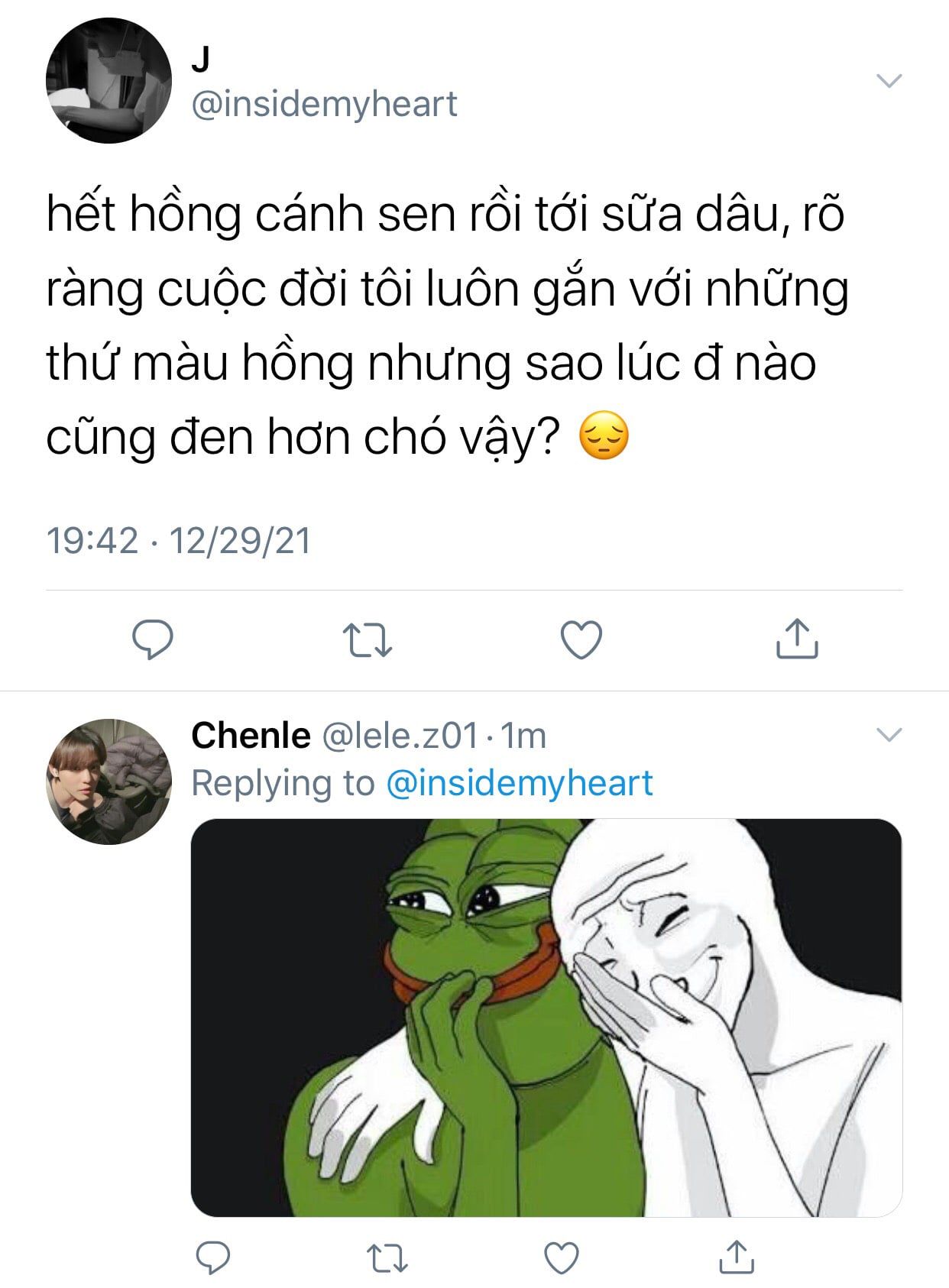This screenshot has width=949, height=1288.
Task: Share Chenle's reply tweet
Action: tap(737, 1257)
